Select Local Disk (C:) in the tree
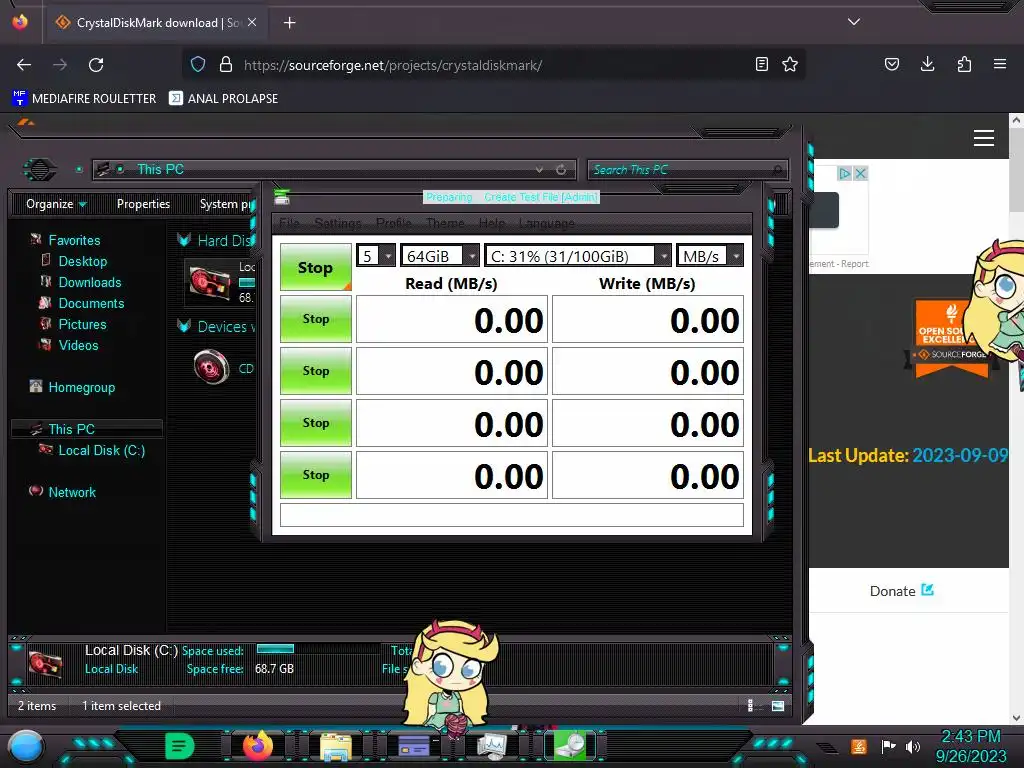Image resolution: width=1024 pixels, height=768 pixels. click(x=101, y=450)
